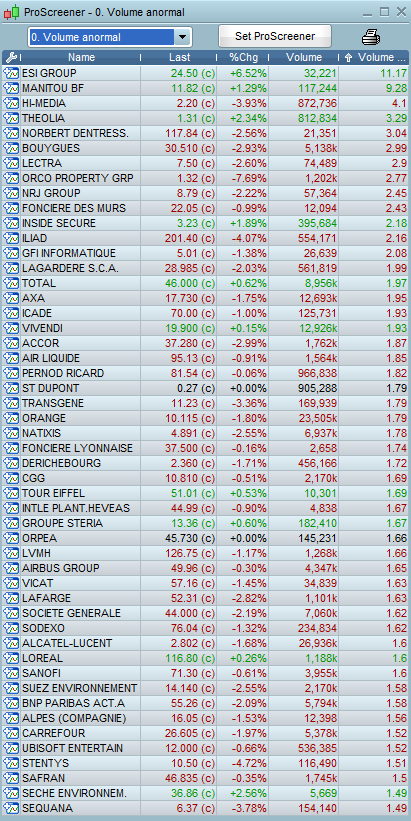Open the chart icon beside NRJ GROUP
Image resolution: width=411 pixels, height=821 pixels.
(x=11, y=193)
